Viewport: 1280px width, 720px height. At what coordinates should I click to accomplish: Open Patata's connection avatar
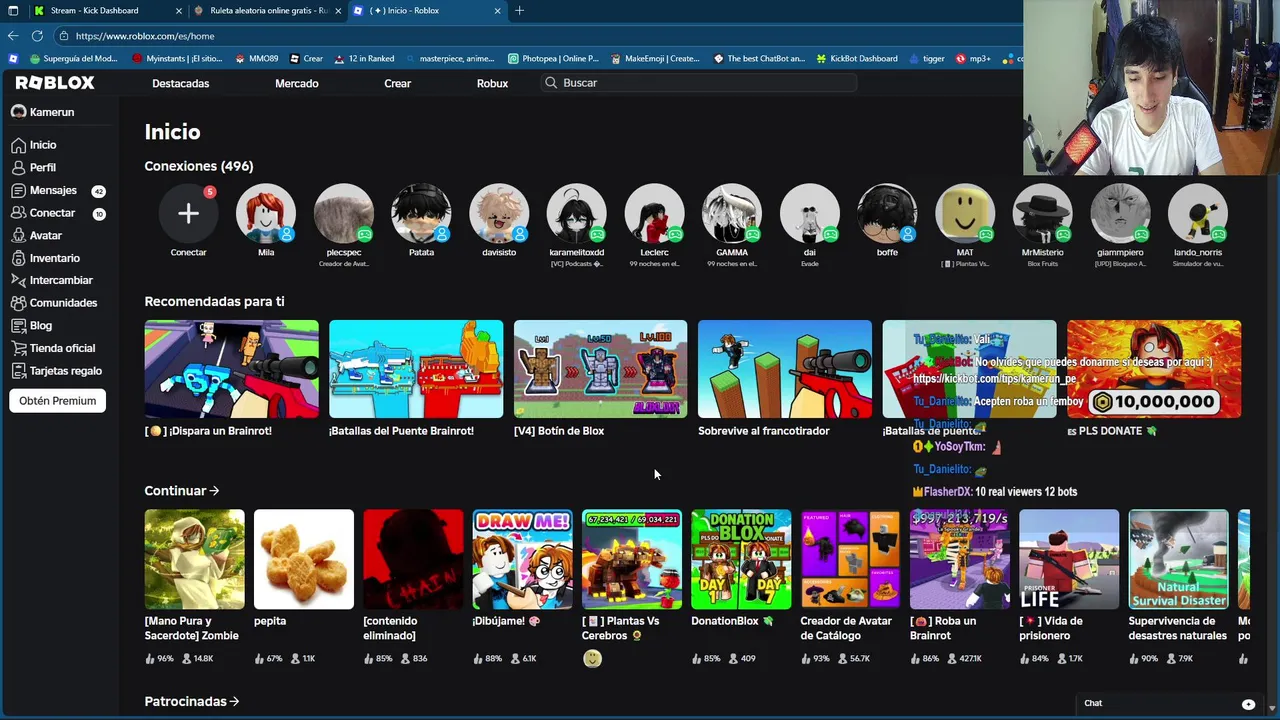pos(421,213)
